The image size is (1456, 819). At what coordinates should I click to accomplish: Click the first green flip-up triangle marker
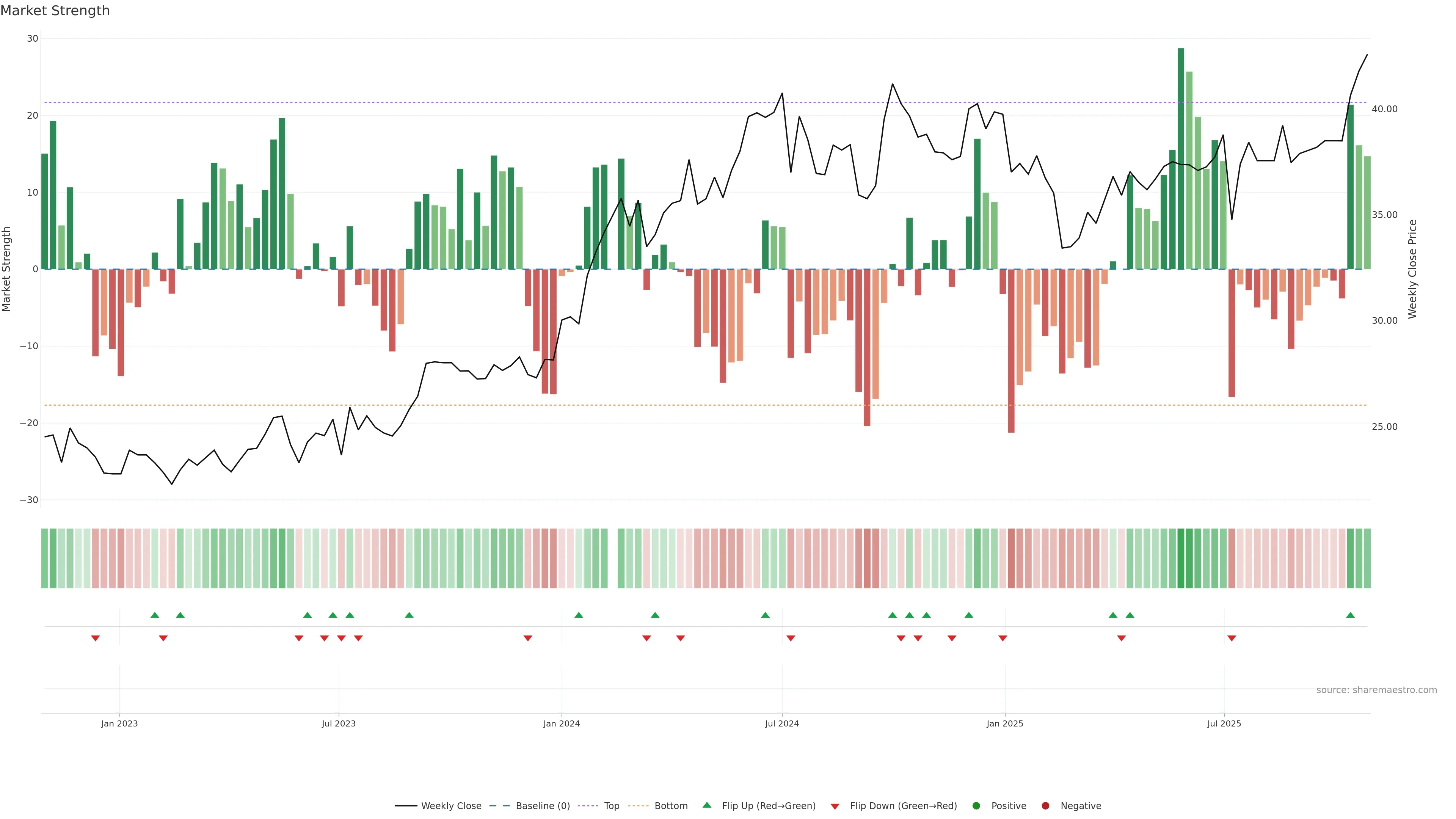tap(155, 615)
